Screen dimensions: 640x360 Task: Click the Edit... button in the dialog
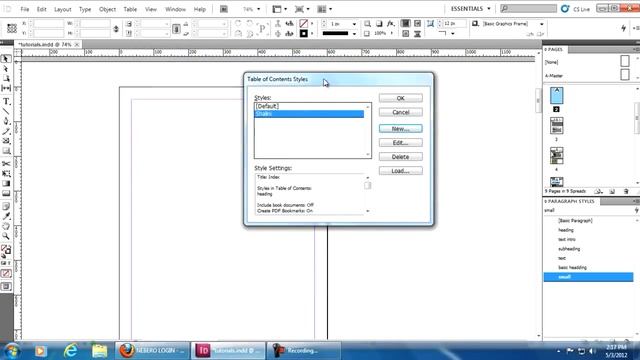pyautogui.click(x=400, y=142)
